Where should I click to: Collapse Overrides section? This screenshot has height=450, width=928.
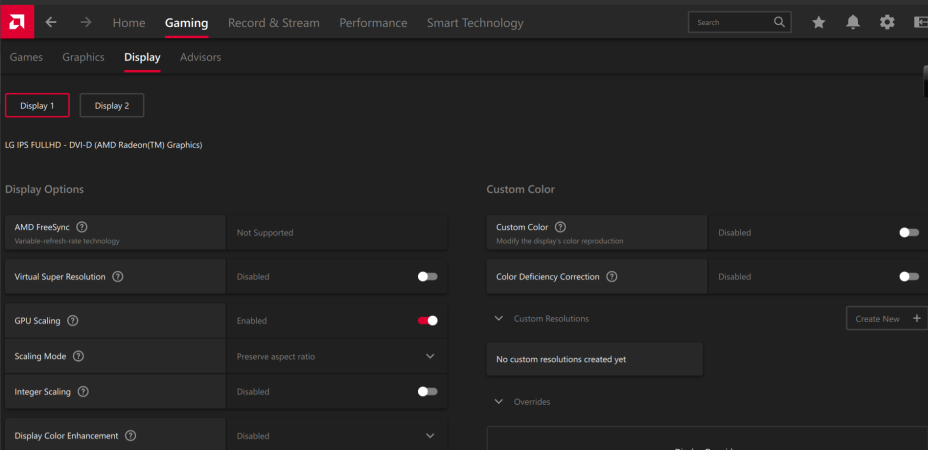(x=499, y=401)
